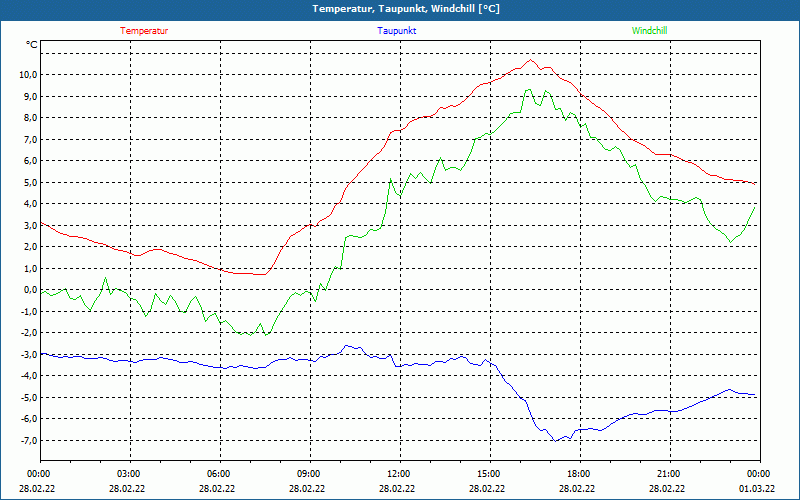Click the 15:00 time label
This screenshot has width=800, height=500.
click(490, 474)
